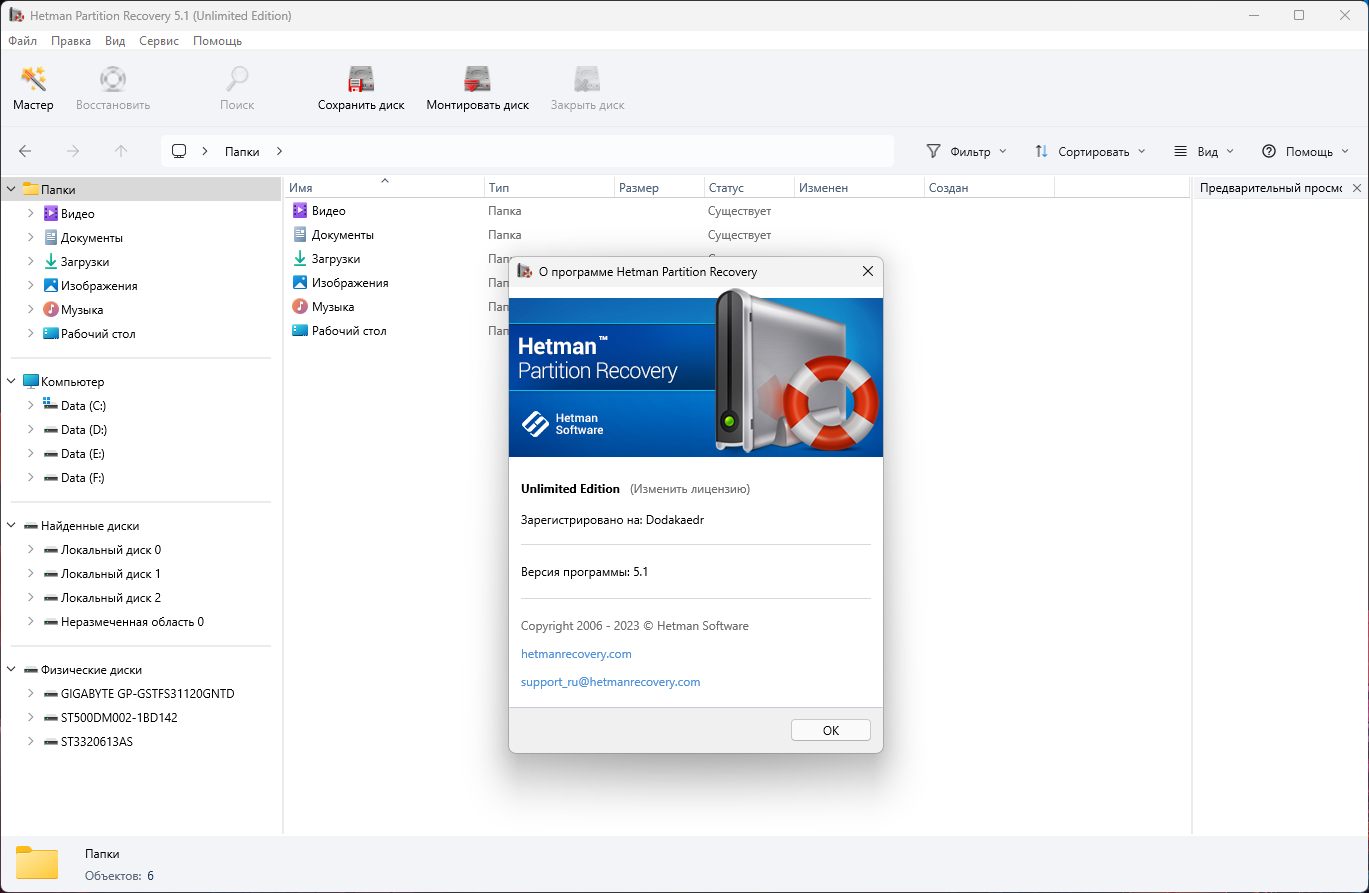
Task: Go back with the left arrow
Action: point(25,151)
